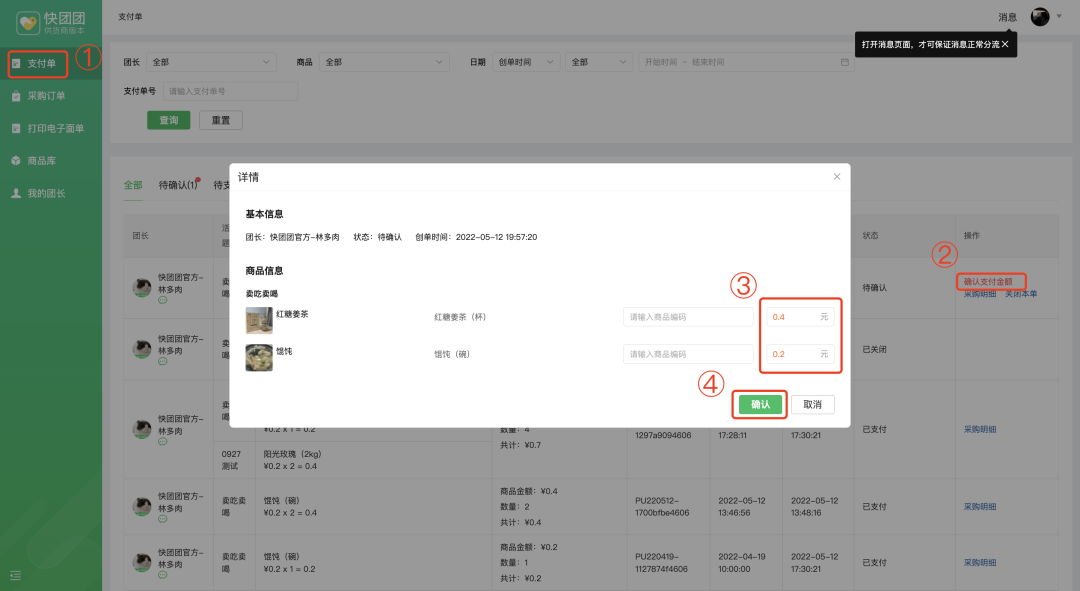Open 支付单 in the sidebar

[41, 64]
